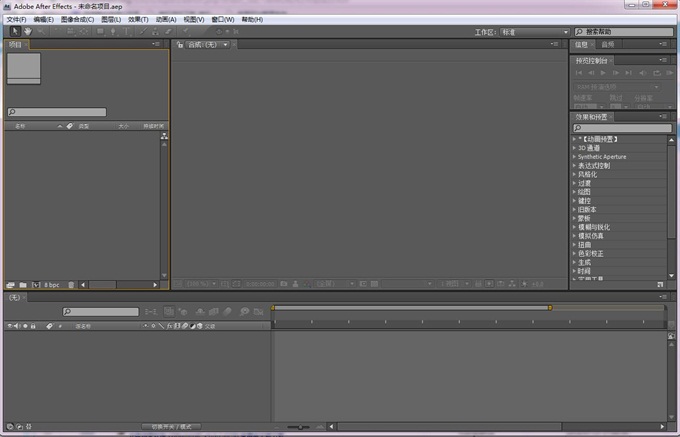Expand the Synthetic Aperture effects category
This screenshot has width=680, height=437.
coord(574,157)
